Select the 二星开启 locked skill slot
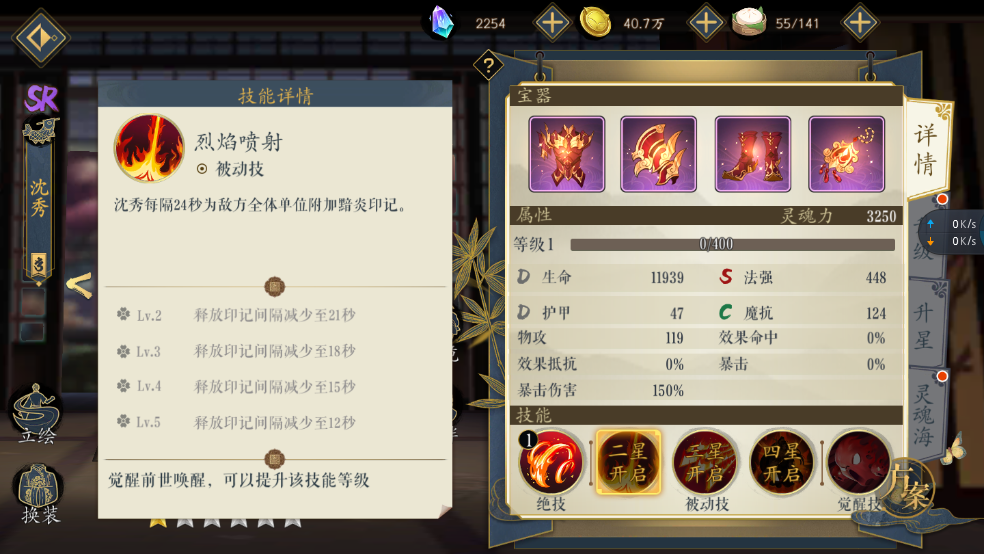This screenshot has width=984, height=554. pos(628,463)
